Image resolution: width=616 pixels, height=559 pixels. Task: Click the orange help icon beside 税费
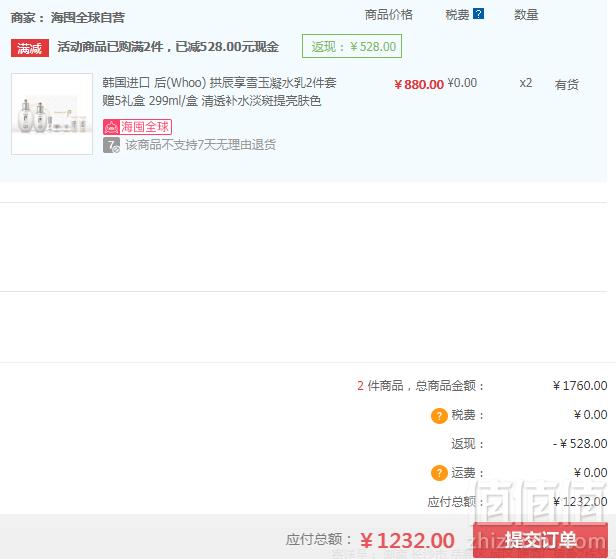[439, 415]
